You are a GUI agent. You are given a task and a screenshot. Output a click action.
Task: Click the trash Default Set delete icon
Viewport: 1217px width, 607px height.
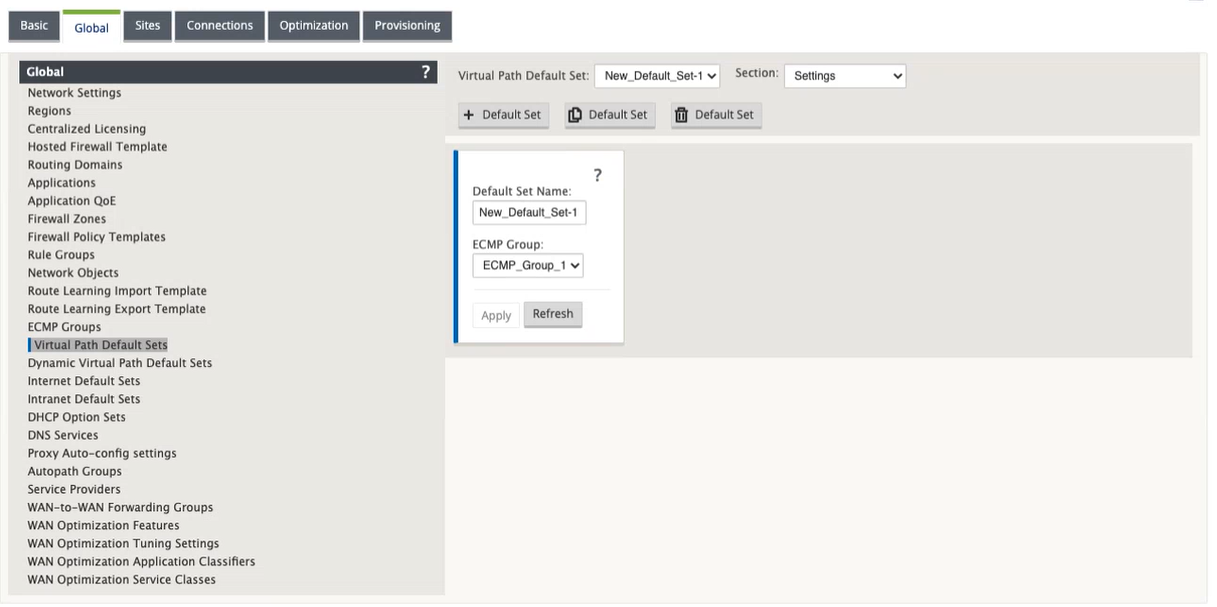681,115
